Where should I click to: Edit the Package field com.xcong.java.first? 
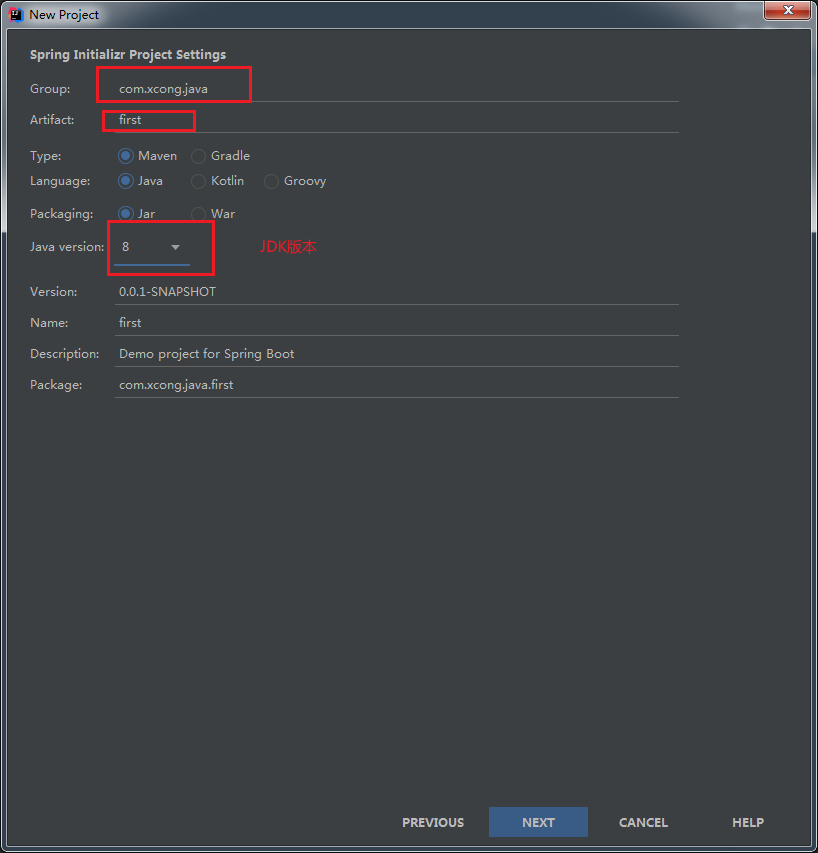tap(396, 385)
